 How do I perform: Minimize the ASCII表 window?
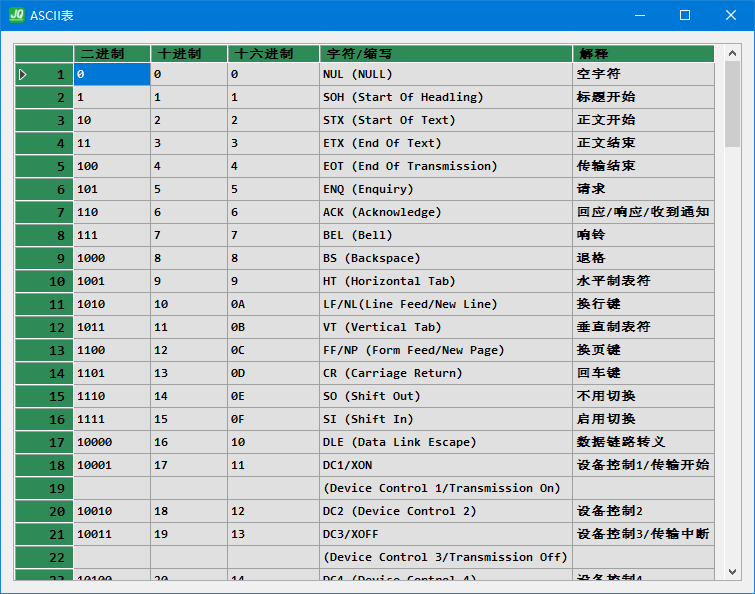640,15
